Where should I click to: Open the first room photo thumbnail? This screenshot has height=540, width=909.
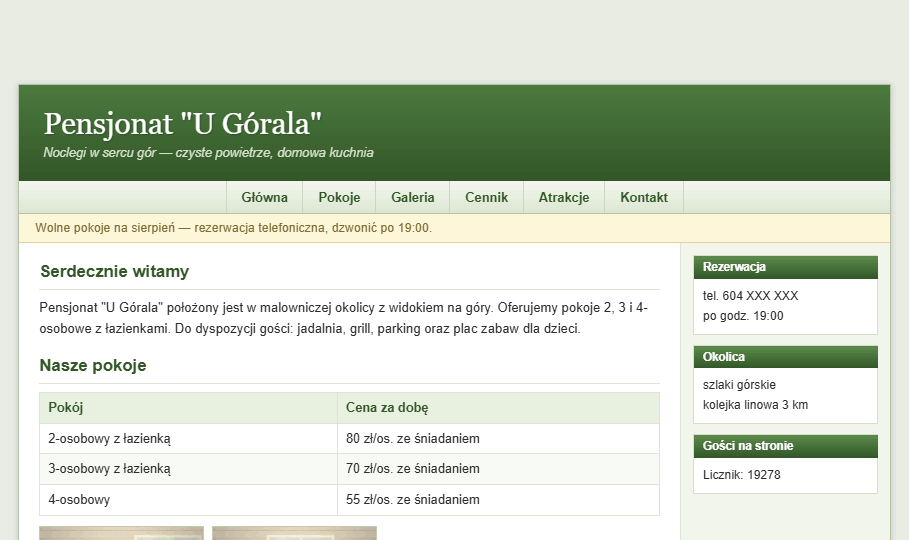[x=122, y=533]
